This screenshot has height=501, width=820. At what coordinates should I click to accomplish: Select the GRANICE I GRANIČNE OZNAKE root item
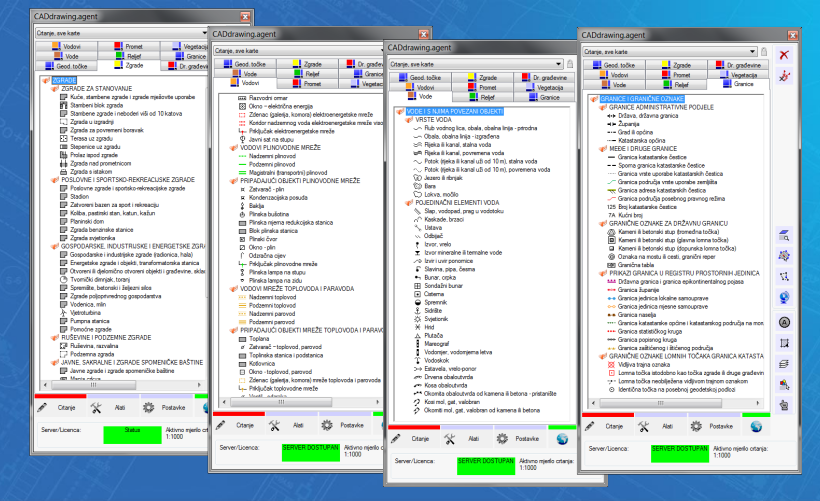tap(642, 99)
